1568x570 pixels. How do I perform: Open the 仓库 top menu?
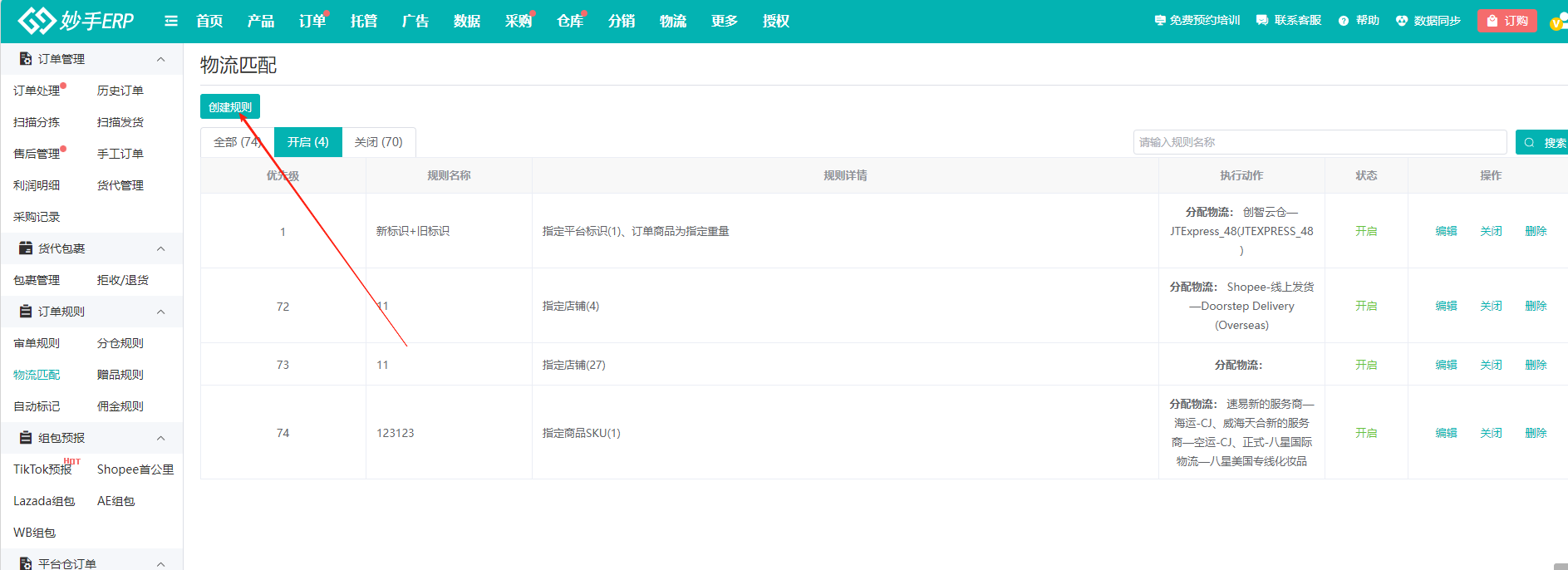[570, 21]
